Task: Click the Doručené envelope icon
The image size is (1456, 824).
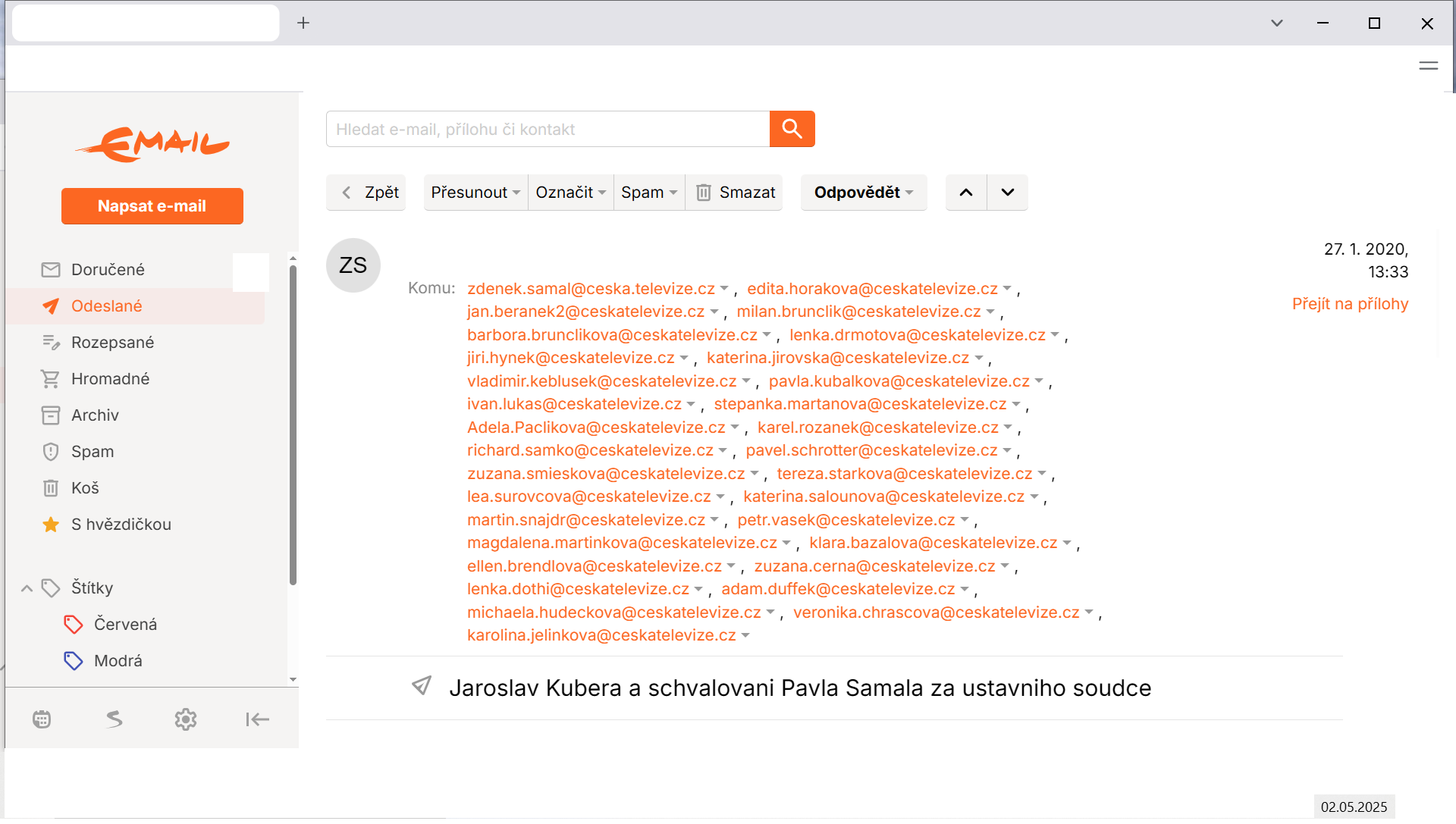Action: 51,270
